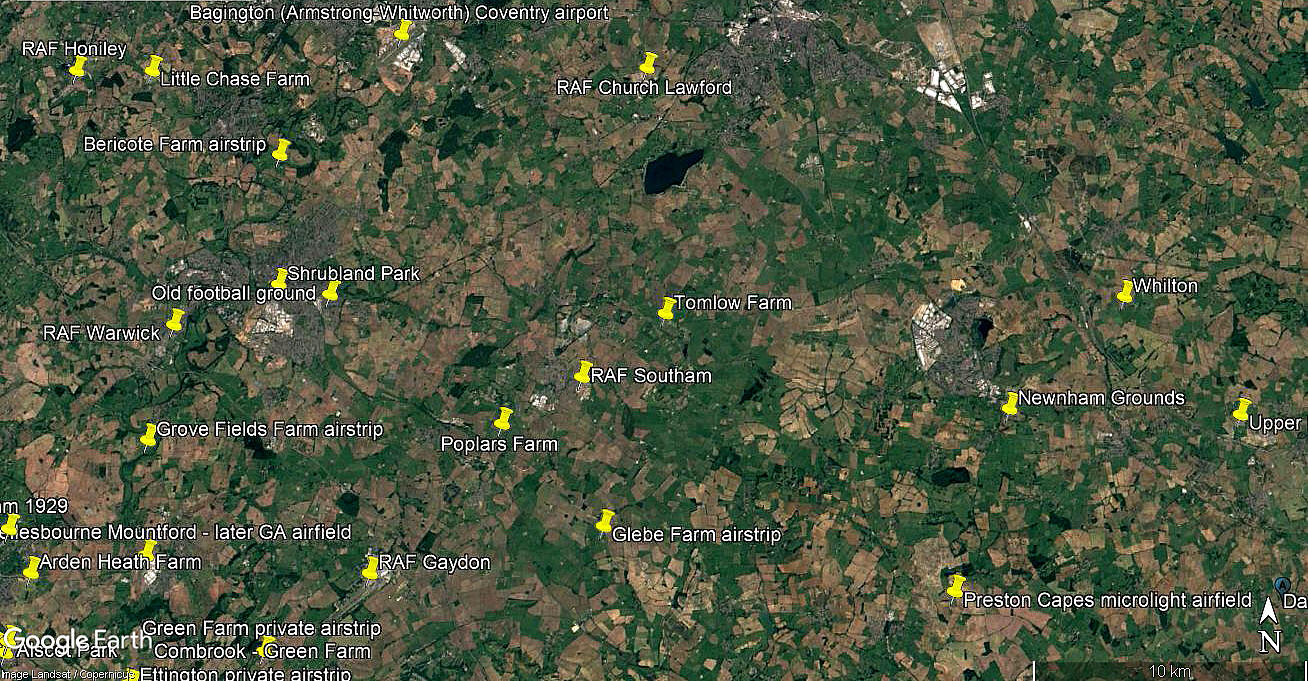Click the Bagington Coventry airport label

(399, 13)
